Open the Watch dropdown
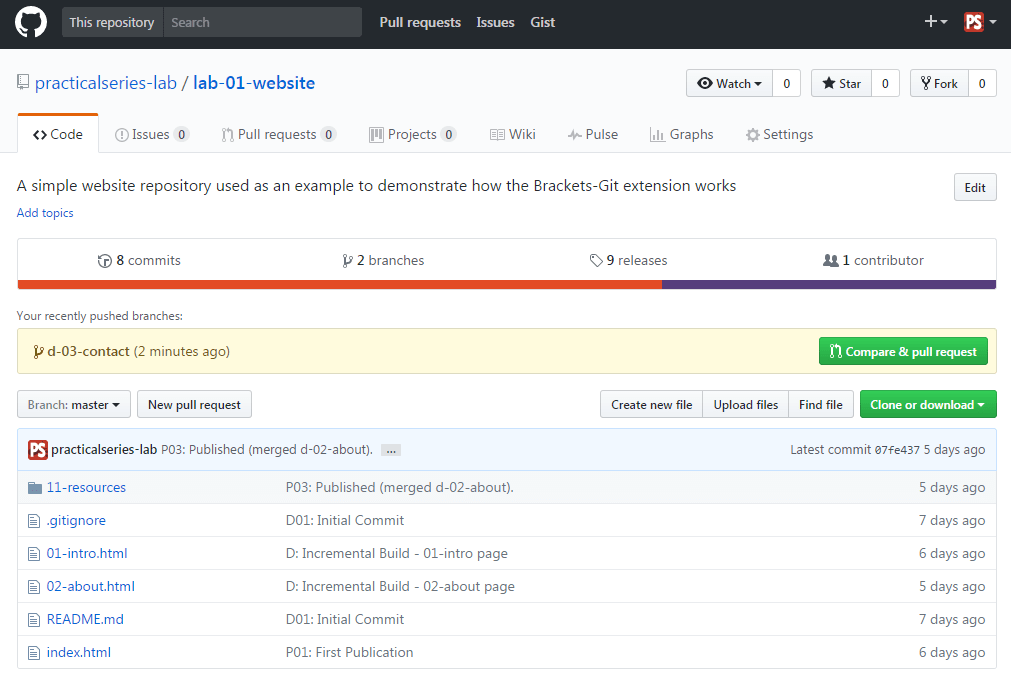The height and width of the screenshot is (674, 1011). coord(729,83)
